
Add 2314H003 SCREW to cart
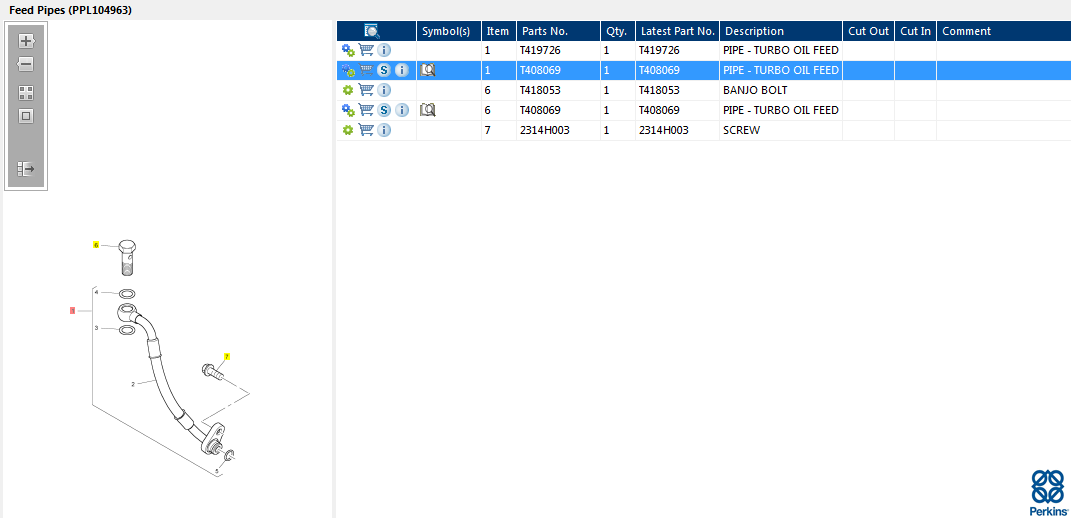coord(366,130)
